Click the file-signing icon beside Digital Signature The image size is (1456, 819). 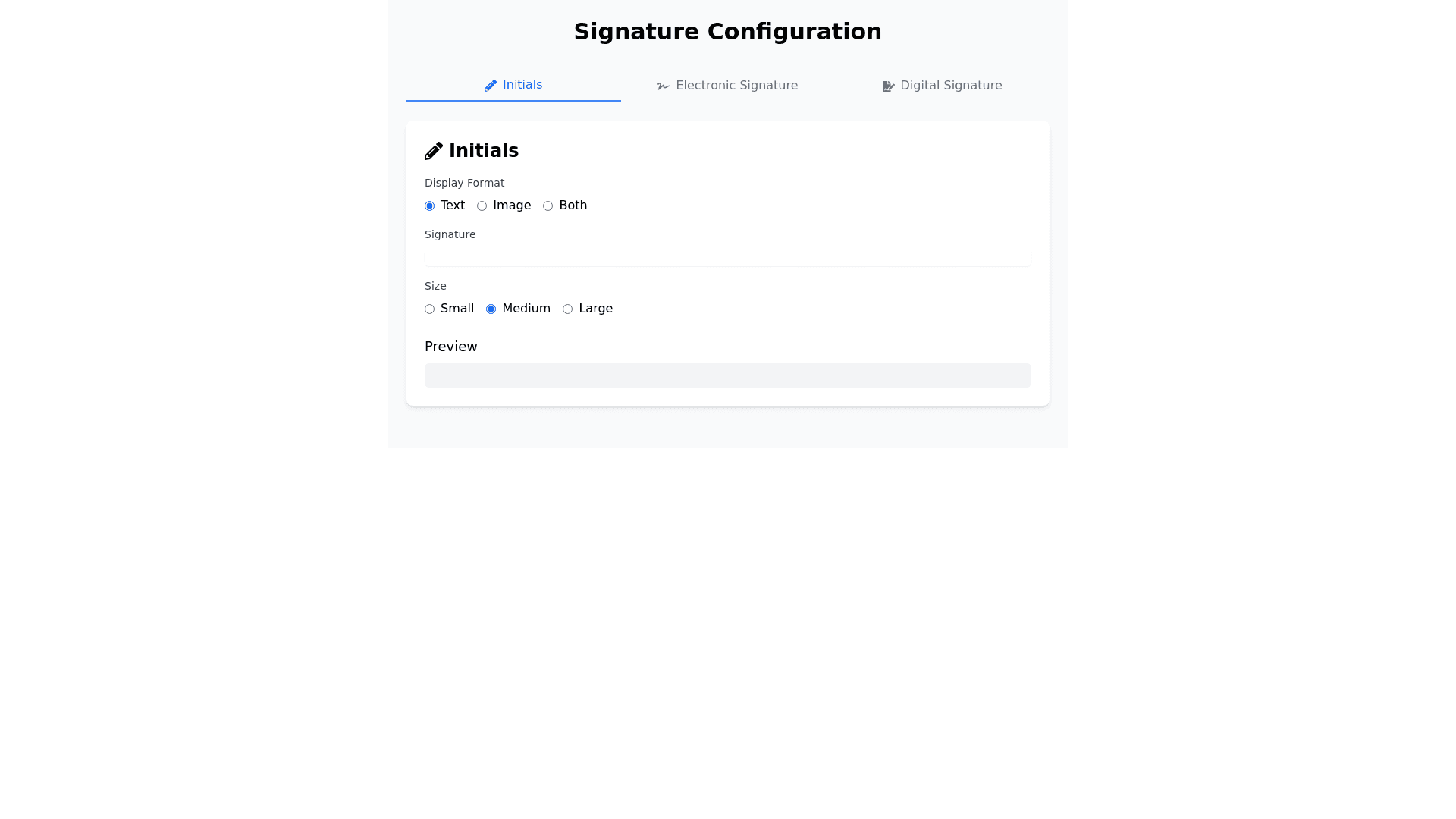point(888,86)
